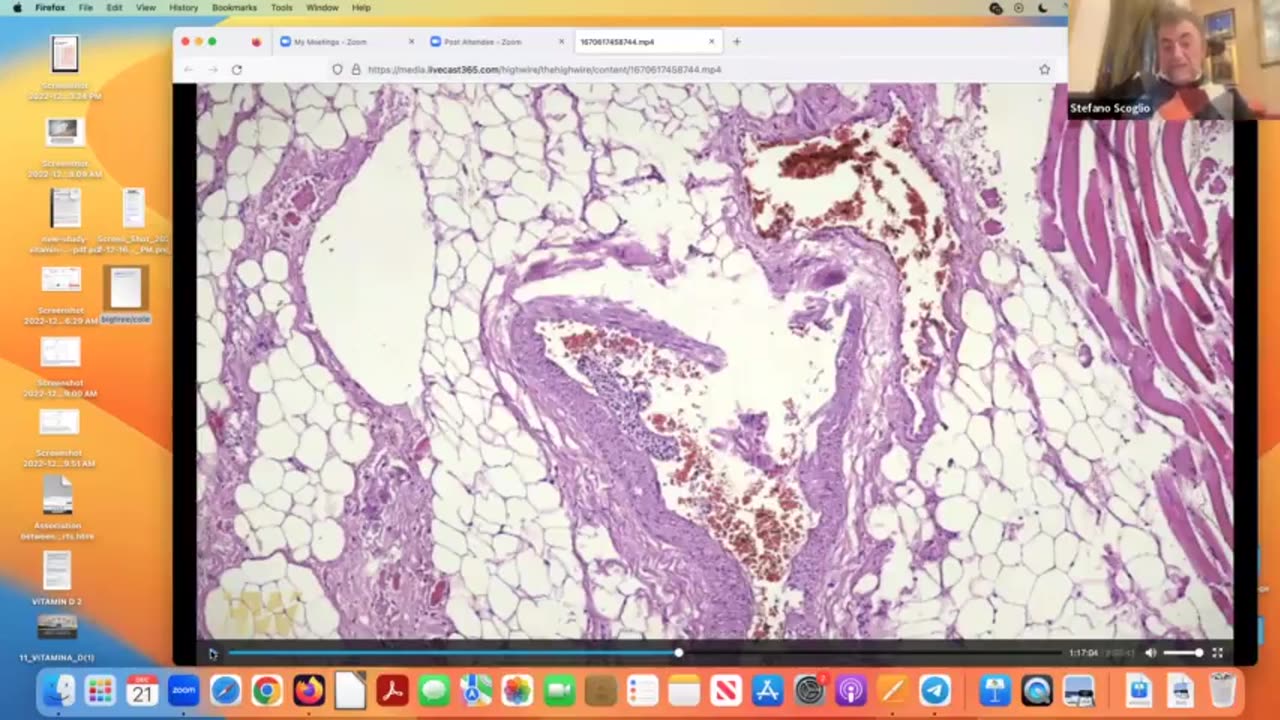Open the View menu
1280x720 pixels.
[x=146, y=7]
